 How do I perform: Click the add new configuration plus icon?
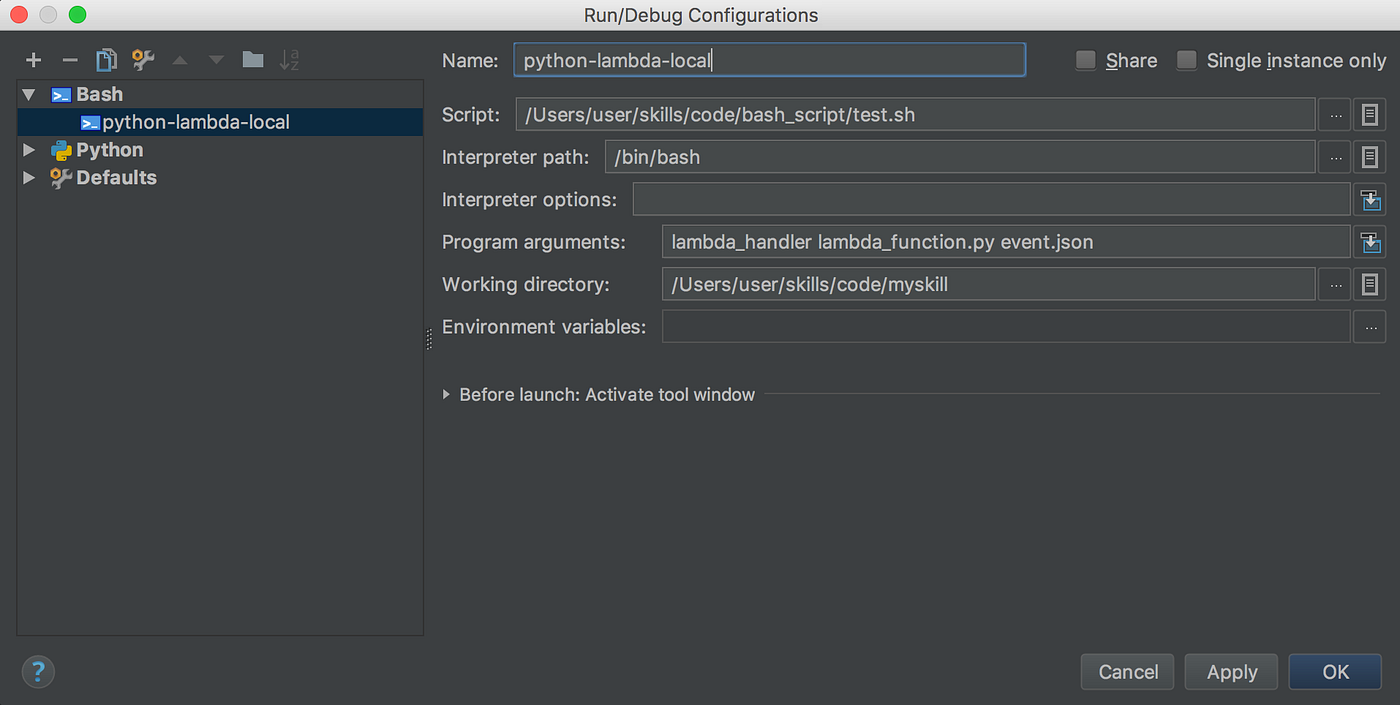[x=34, y=61]
